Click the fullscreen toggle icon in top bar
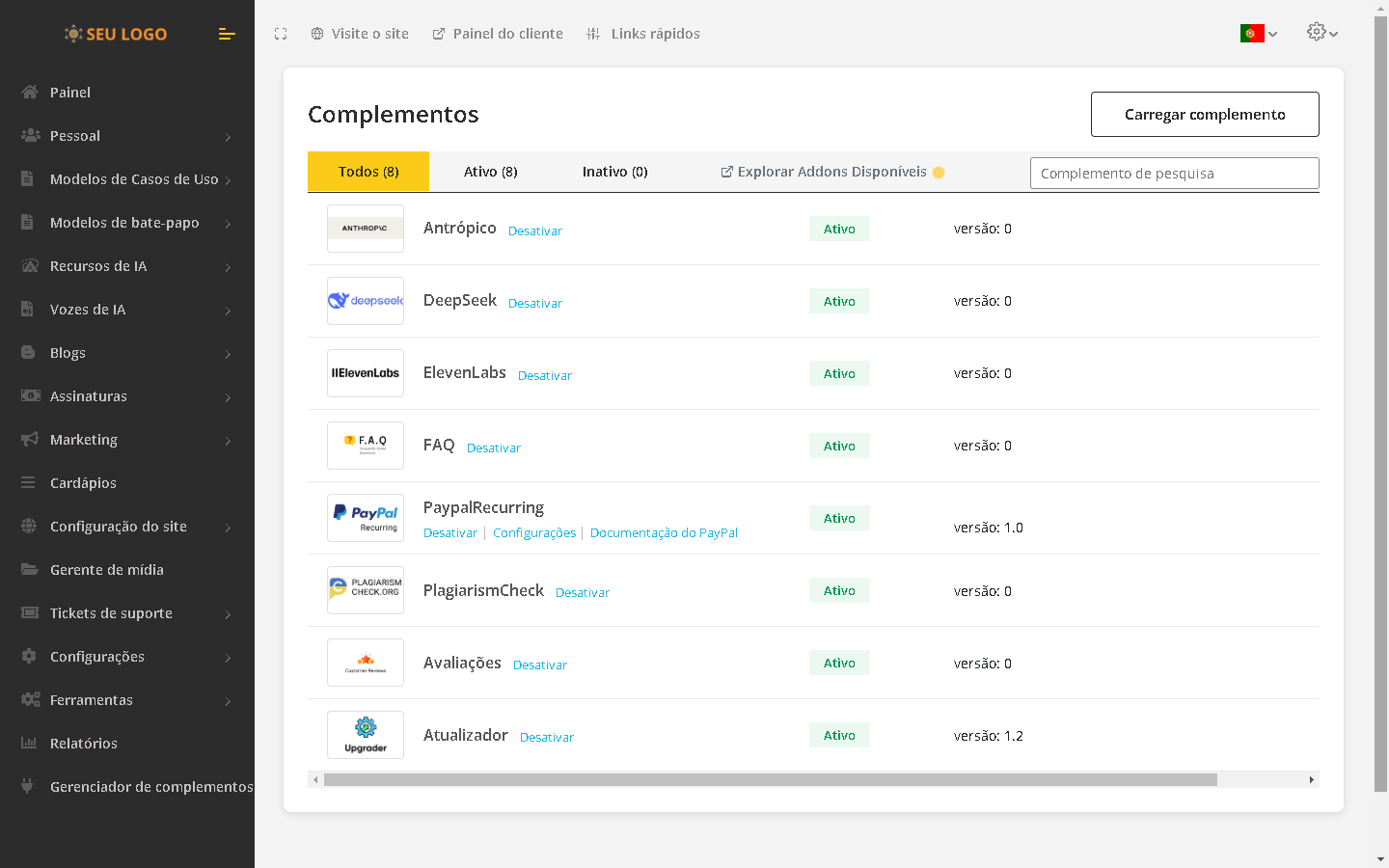 click(x=281, y=34)
